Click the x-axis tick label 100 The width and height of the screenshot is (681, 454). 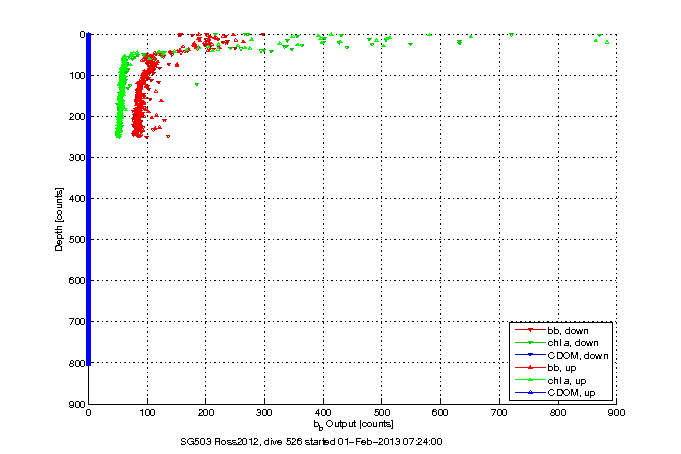coord(147,412)
